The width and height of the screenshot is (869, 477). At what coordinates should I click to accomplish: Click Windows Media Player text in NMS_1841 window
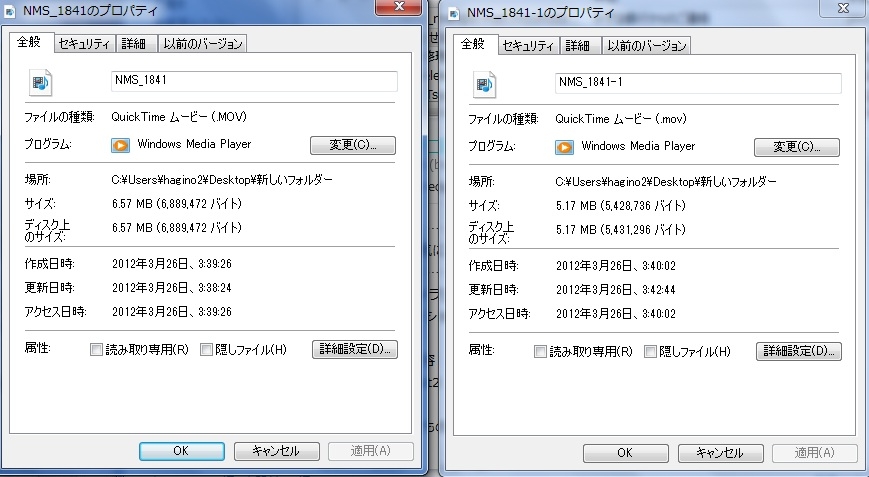pyautogui.click(x=195, y=144)
